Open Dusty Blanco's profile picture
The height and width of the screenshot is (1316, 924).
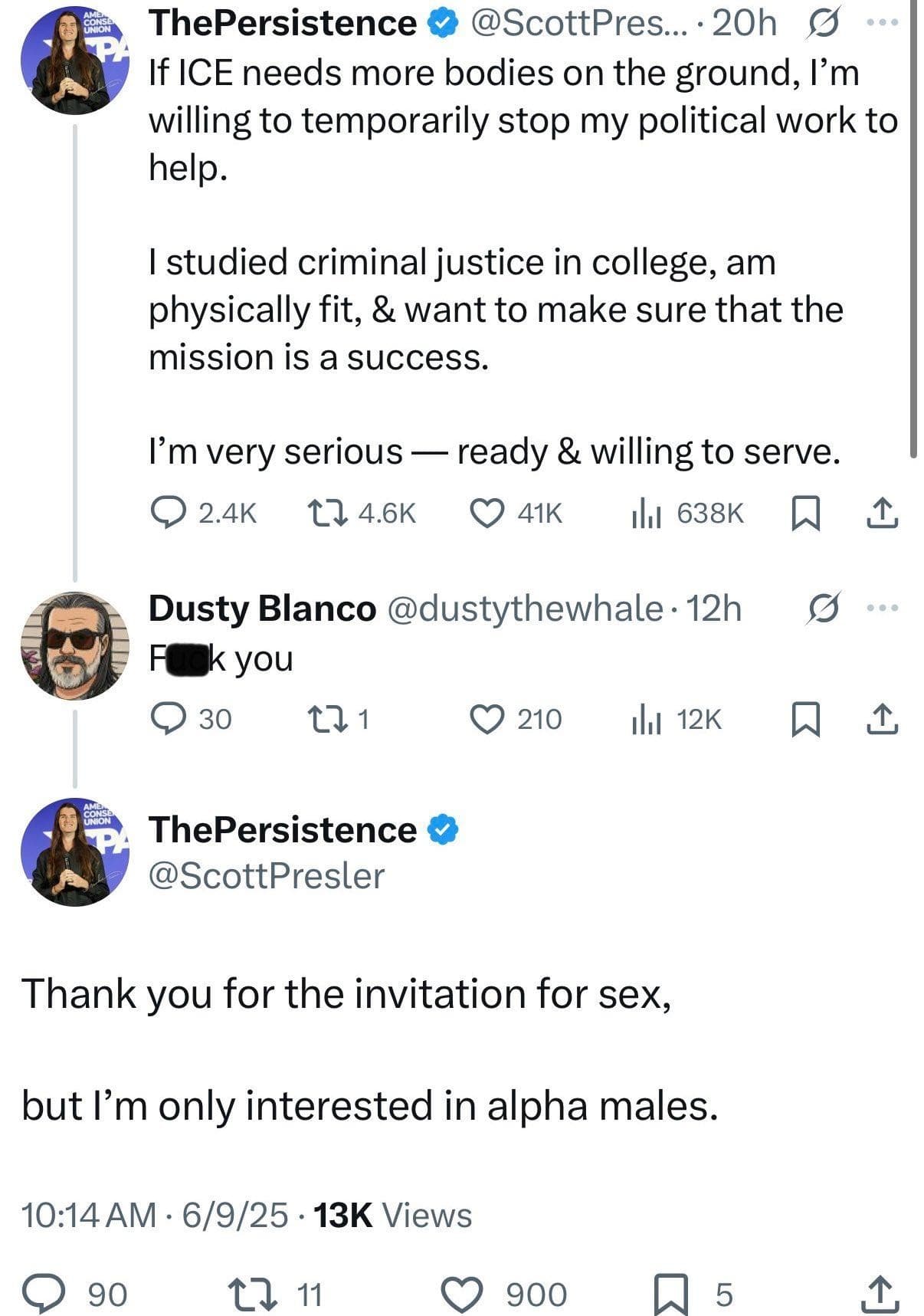click(x=74, y=645)
